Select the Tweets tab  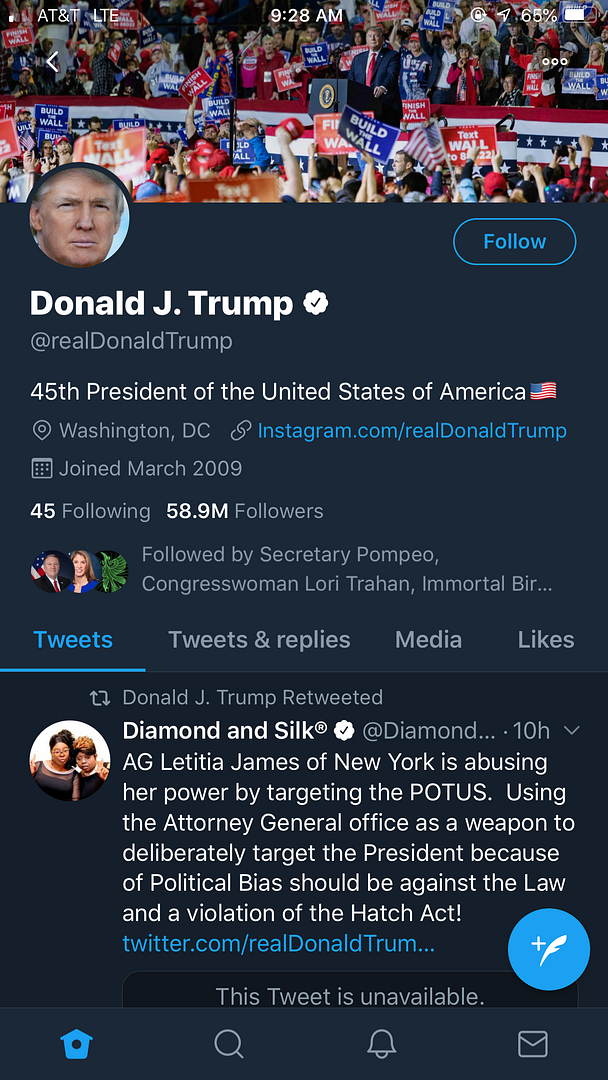point(73,640)
